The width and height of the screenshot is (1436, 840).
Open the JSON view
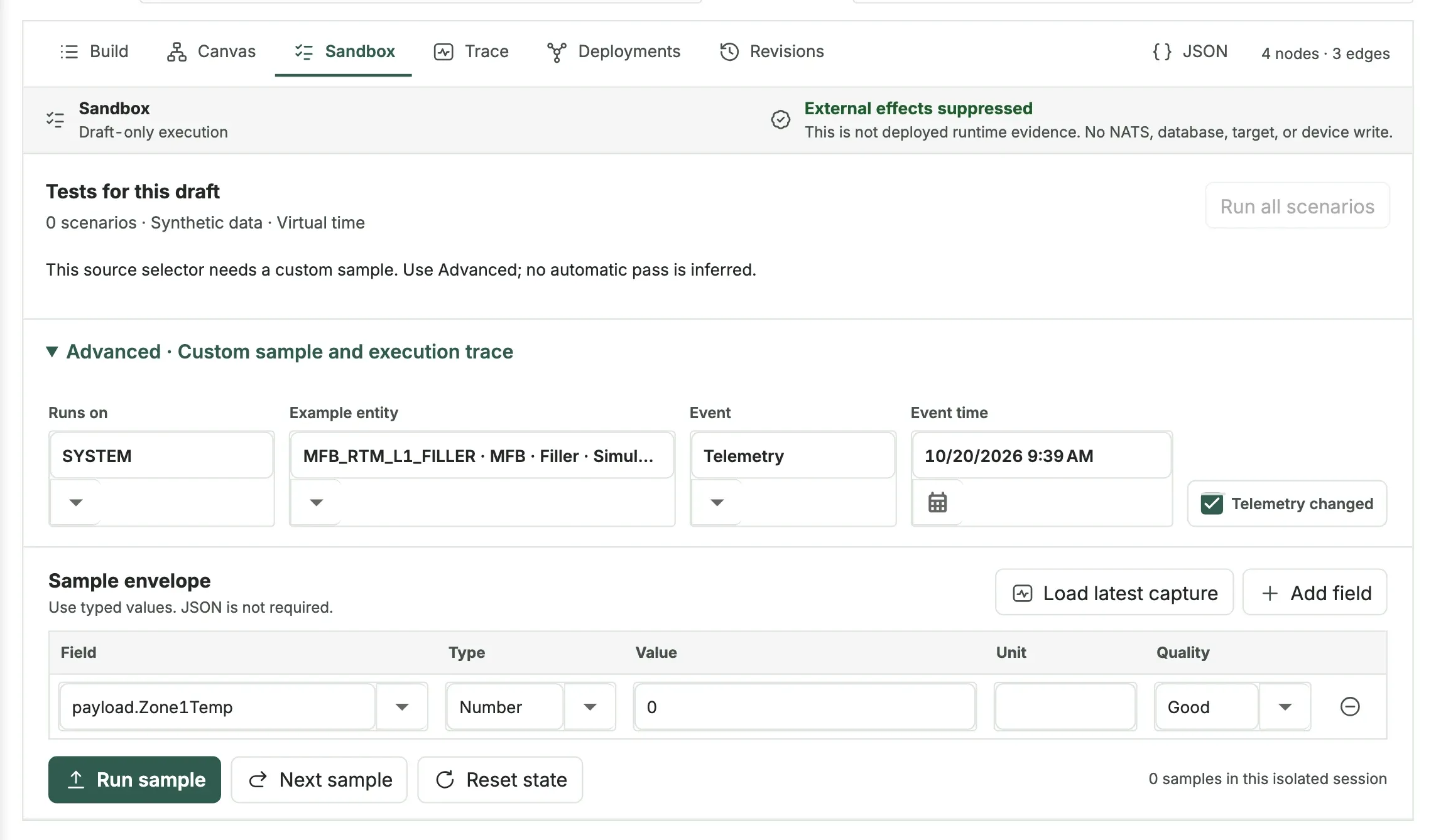click(x=1190, y=51)
